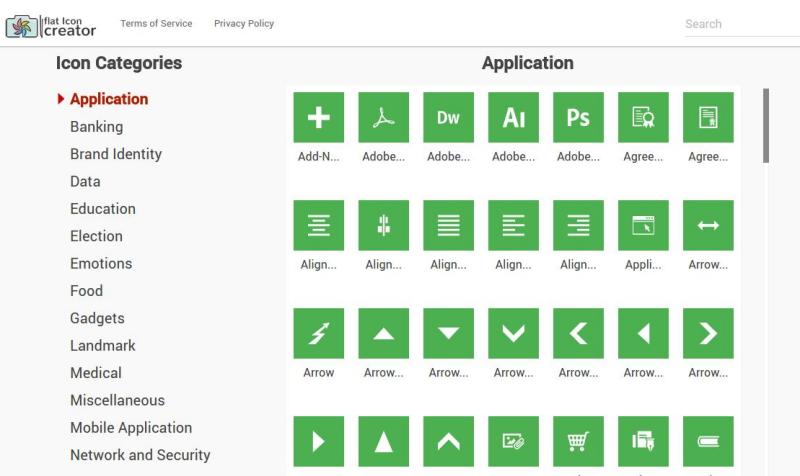Viewport: 800px width, 476px height.
Task: Open the Gadgets category
Action: 97,318
